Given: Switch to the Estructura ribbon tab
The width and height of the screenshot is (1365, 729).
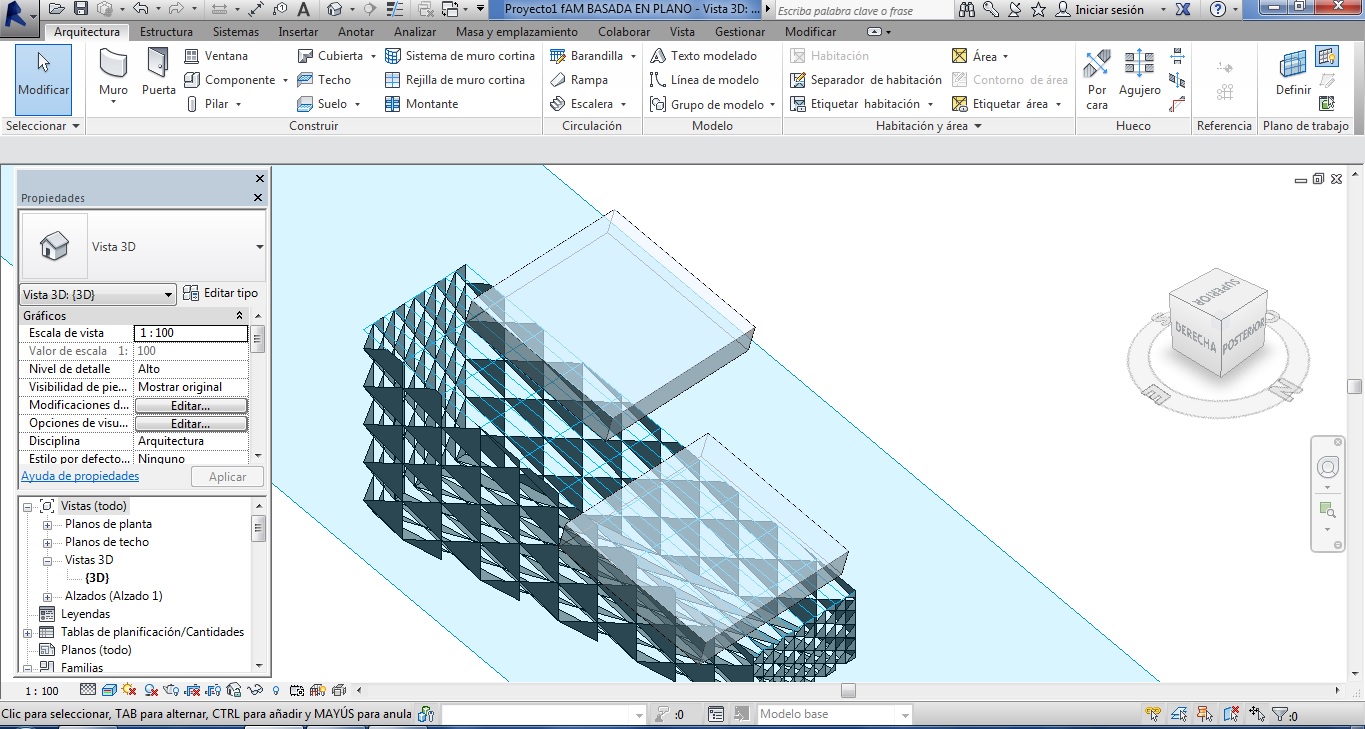Looking at the screenshot, I should 166,32.
